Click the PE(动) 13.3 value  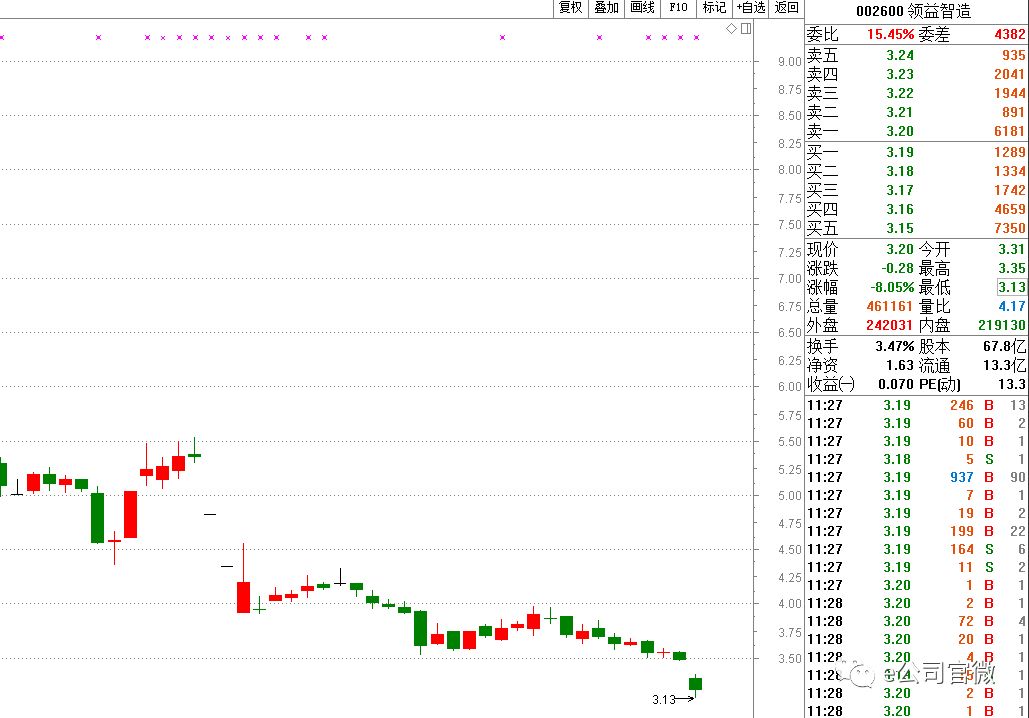coord(1011,384)
